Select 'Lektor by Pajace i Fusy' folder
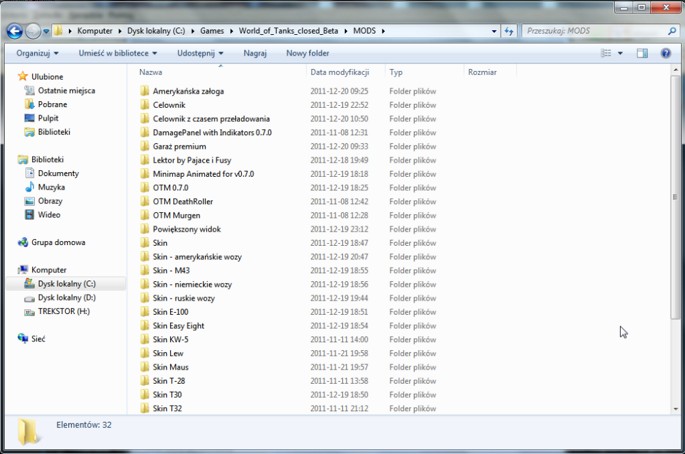Screen dimensions: 685x454 point(192,160)
